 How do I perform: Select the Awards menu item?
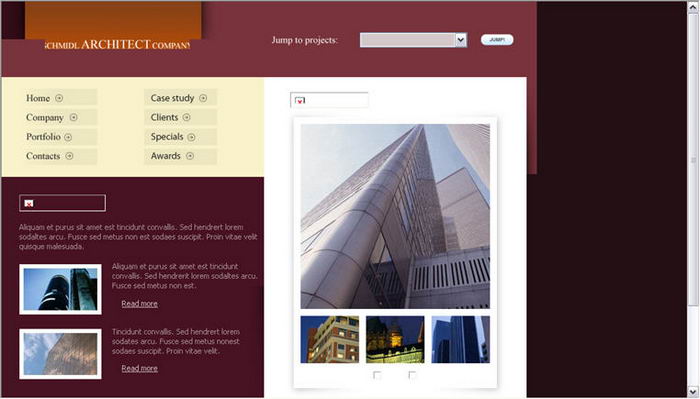point(166,156)
